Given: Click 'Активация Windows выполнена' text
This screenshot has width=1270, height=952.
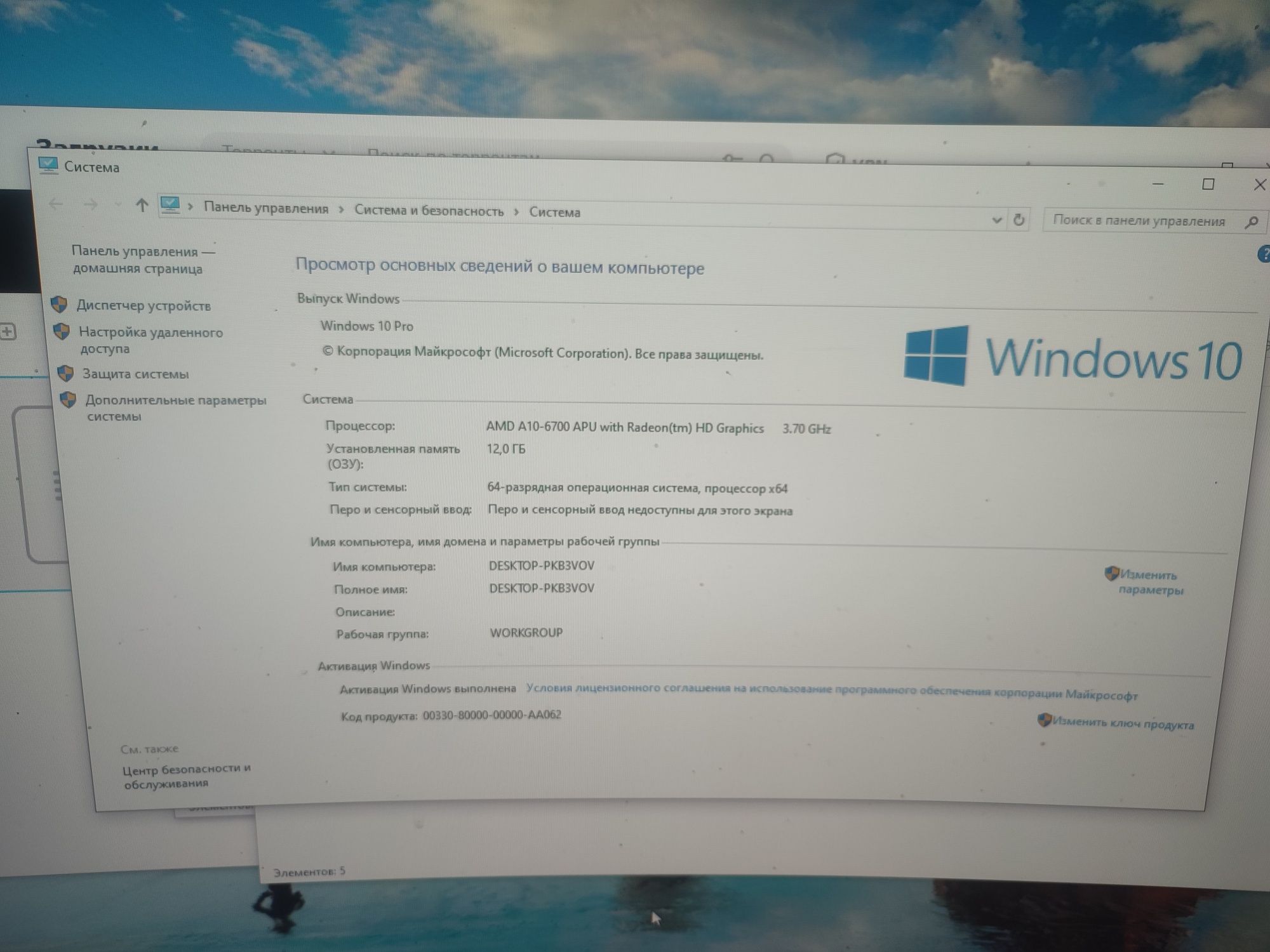Looking at the screenshot, I should point(428,689).
